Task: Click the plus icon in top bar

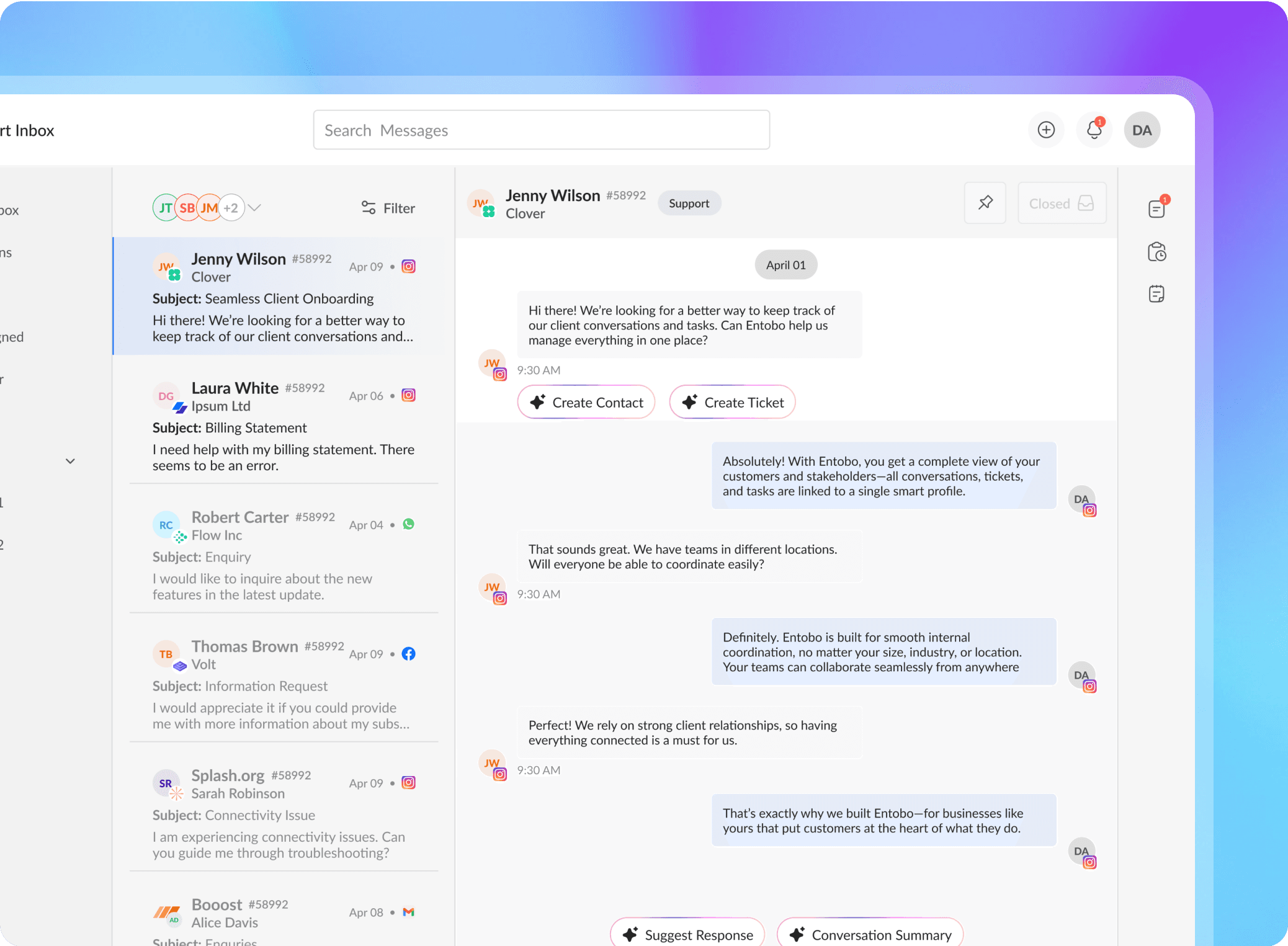Action: tap(1046, 130)
